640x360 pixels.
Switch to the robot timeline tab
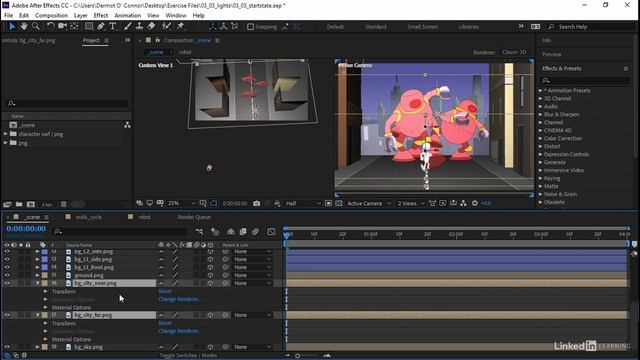pos(144,217)
